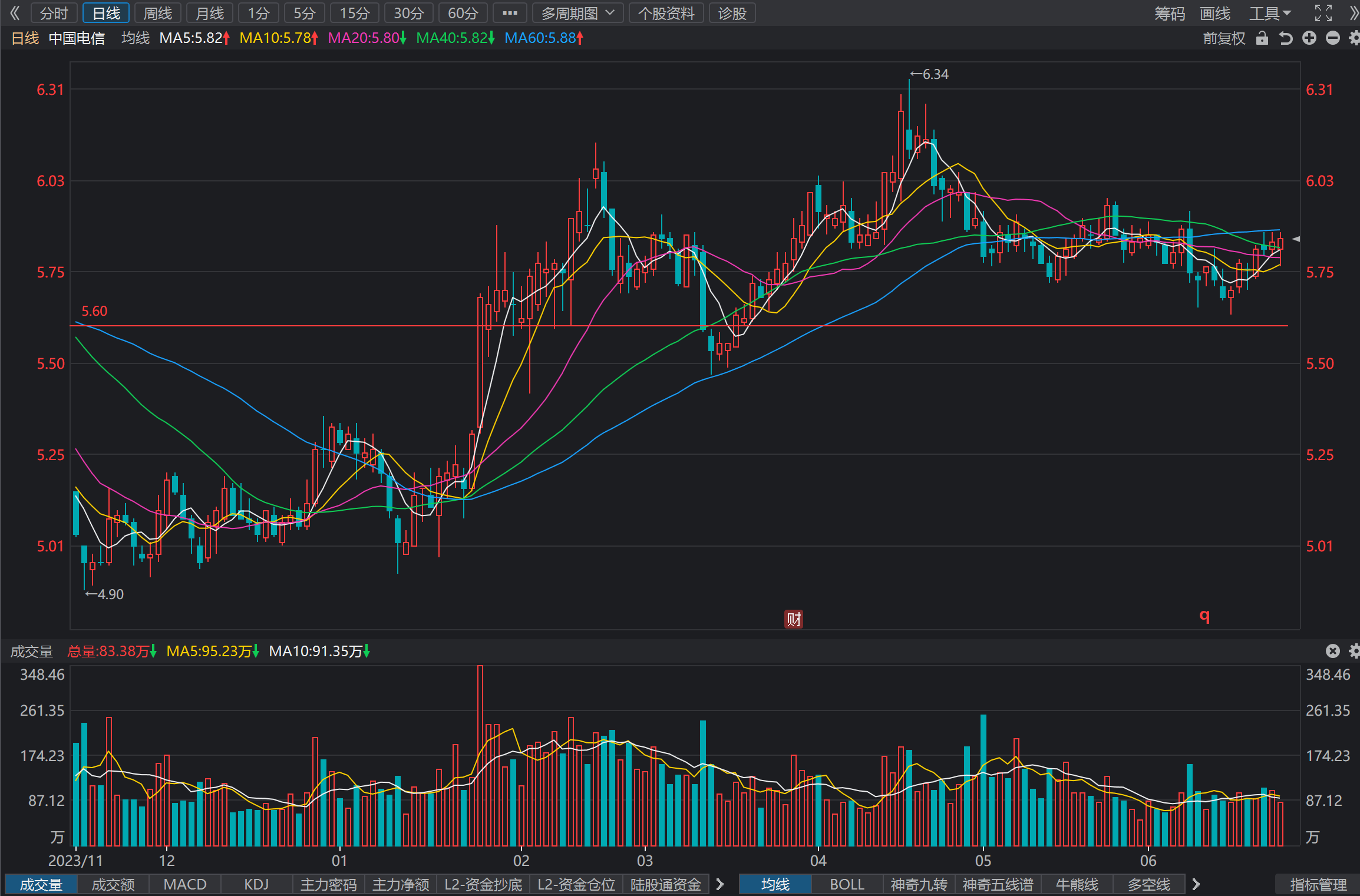Select 神奇九转 indicator tab
The height and width of the screenshot is (896, 1360).
pos(919,884)
